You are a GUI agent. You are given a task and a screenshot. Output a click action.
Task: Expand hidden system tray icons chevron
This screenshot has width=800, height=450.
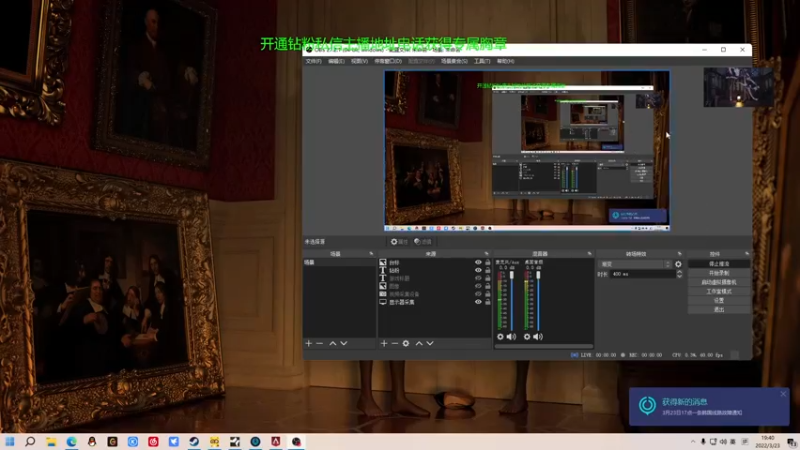coord(693,442)
